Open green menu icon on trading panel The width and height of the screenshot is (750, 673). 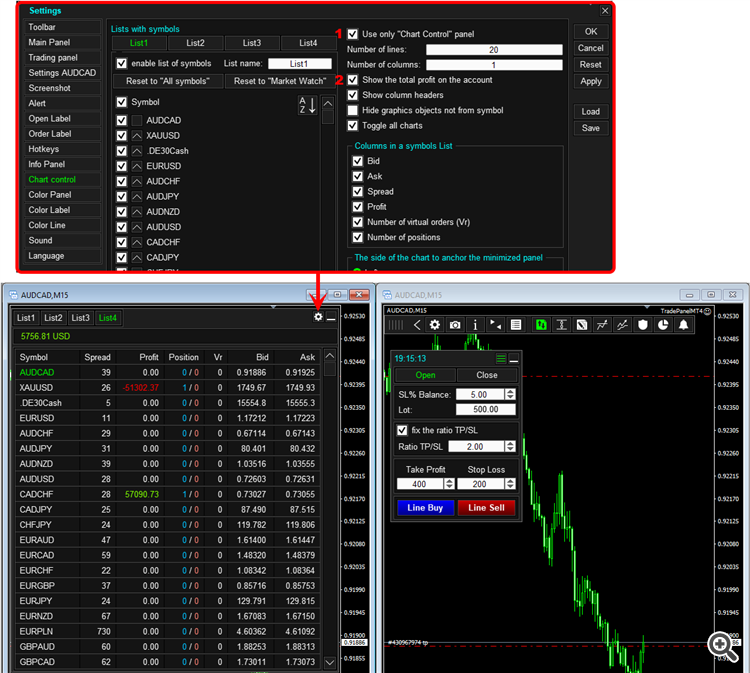pyautogui.click(x=501, y=359)
